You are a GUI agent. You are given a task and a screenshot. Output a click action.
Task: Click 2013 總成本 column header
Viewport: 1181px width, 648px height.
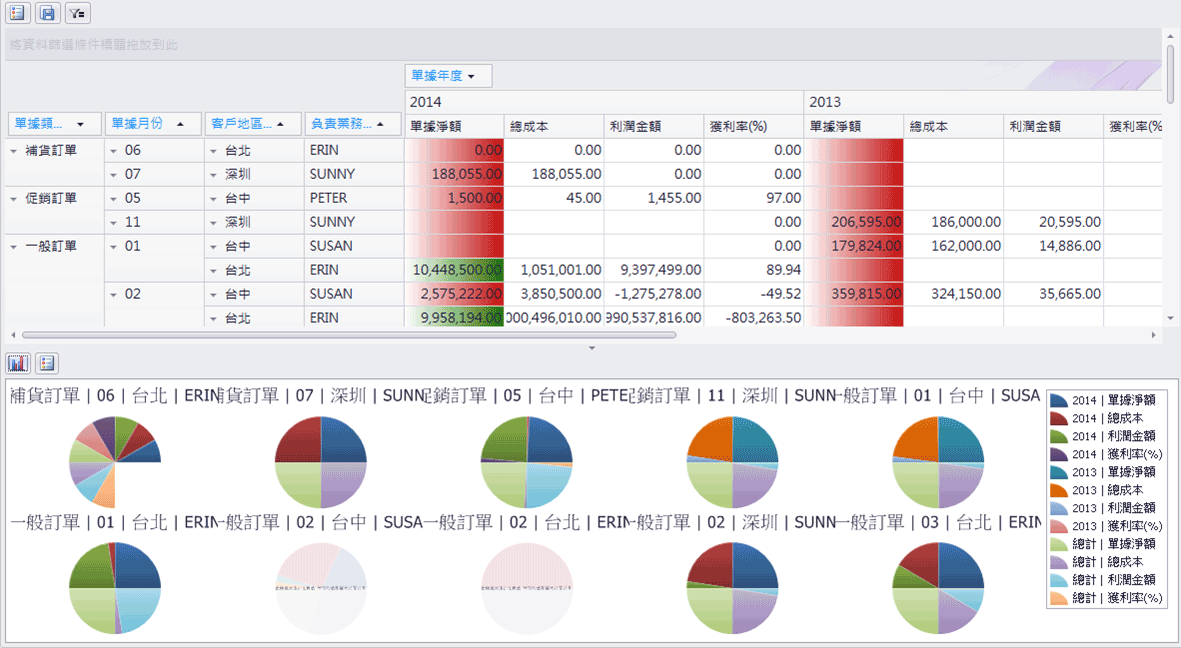[x=954, y=127]
